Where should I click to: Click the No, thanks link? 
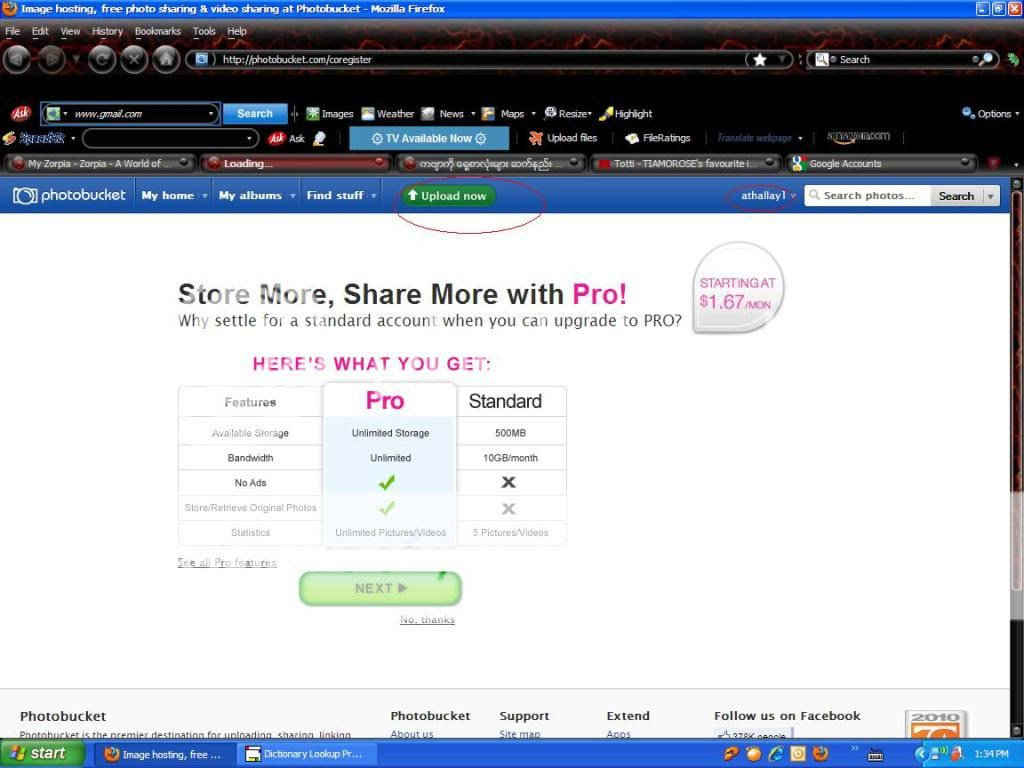click(x=427, y=620)
